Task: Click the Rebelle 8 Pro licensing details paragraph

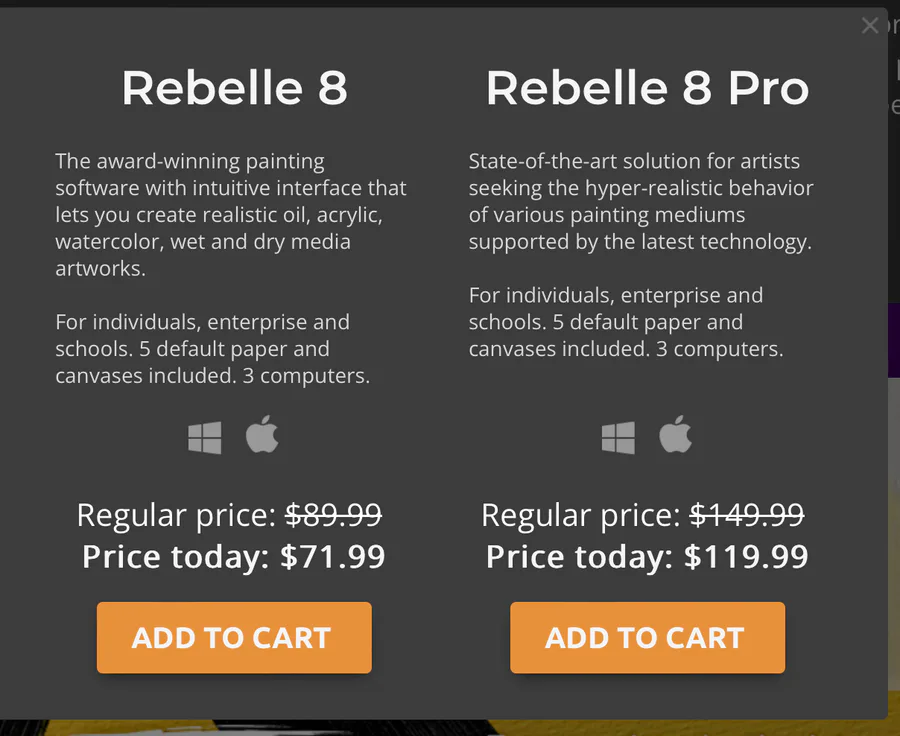Action: point(626,322)
